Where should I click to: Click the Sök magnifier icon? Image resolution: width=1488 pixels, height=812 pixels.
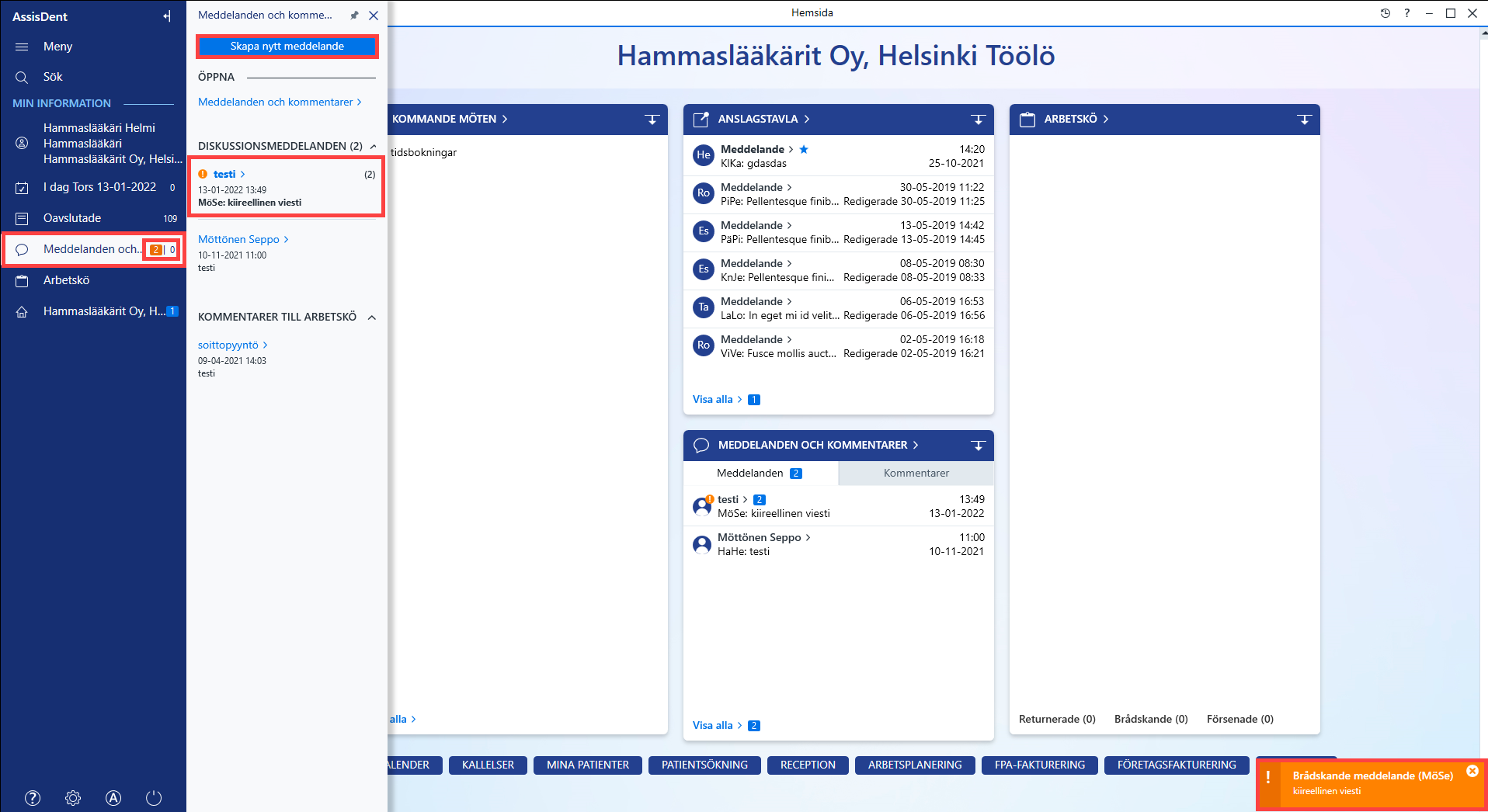point(22,77)
